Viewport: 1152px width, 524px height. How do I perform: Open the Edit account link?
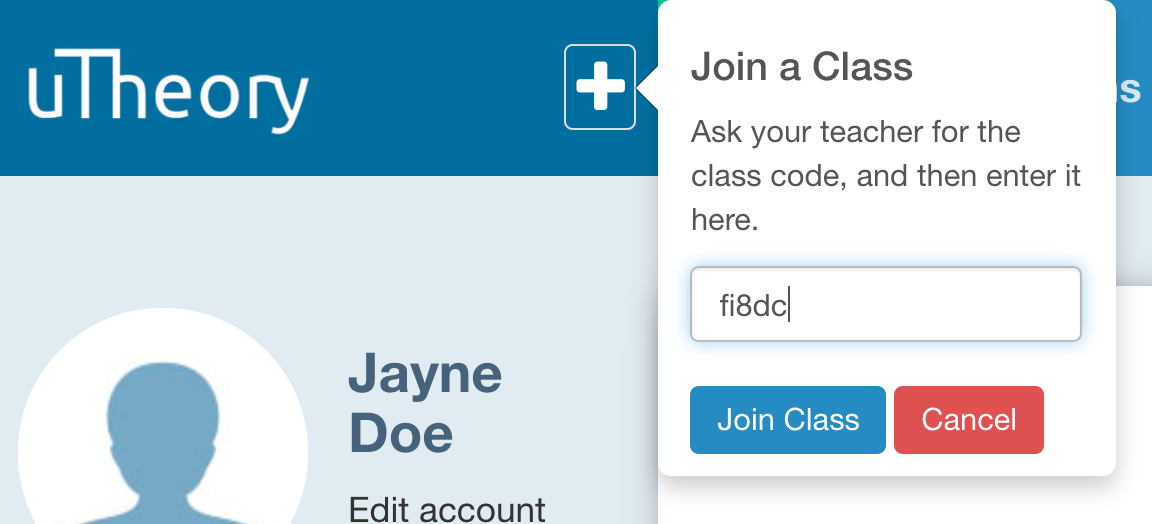pos(447,509)
